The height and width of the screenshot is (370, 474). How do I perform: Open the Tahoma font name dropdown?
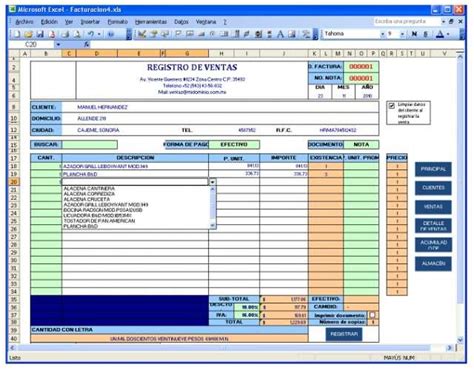click(383, 34)
